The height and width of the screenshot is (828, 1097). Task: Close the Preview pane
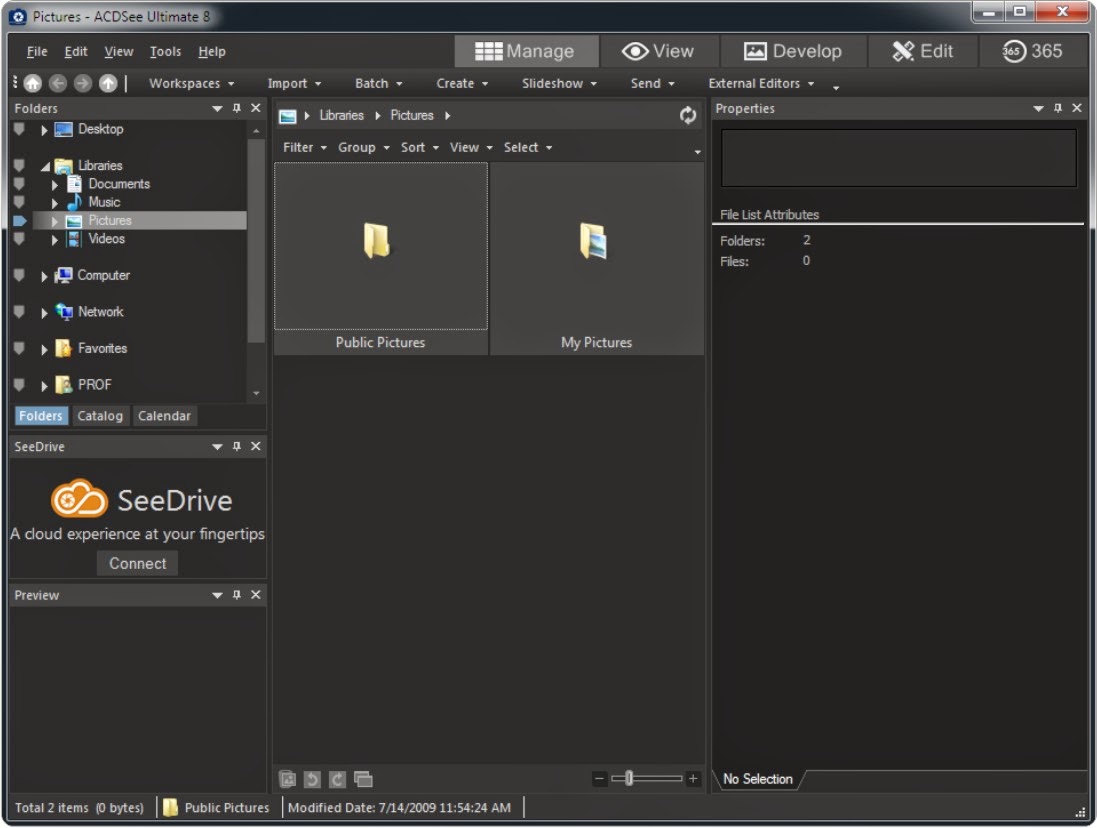point(256,594)
